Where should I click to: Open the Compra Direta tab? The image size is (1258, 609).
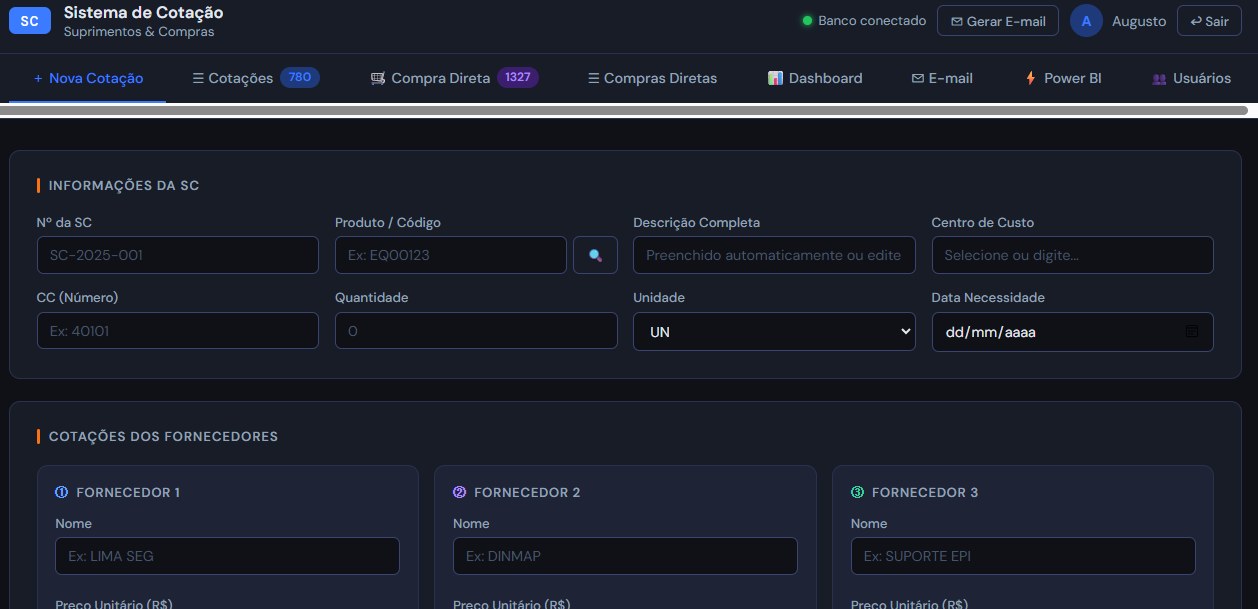[x=454, y=78]
